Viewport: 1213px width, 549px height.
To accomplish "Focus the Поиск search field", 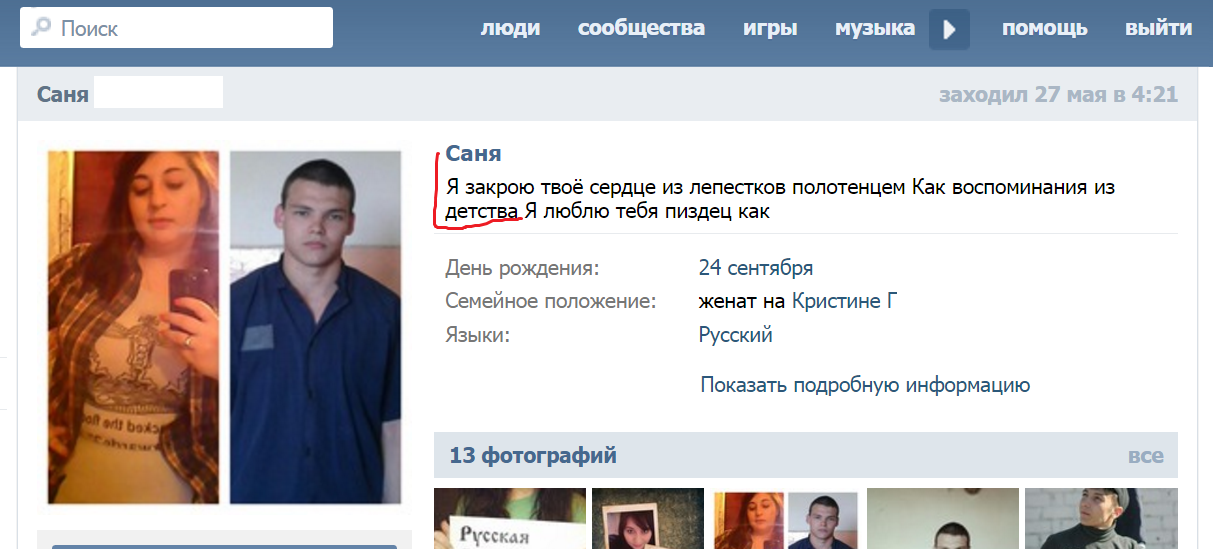I will [190, 28].
